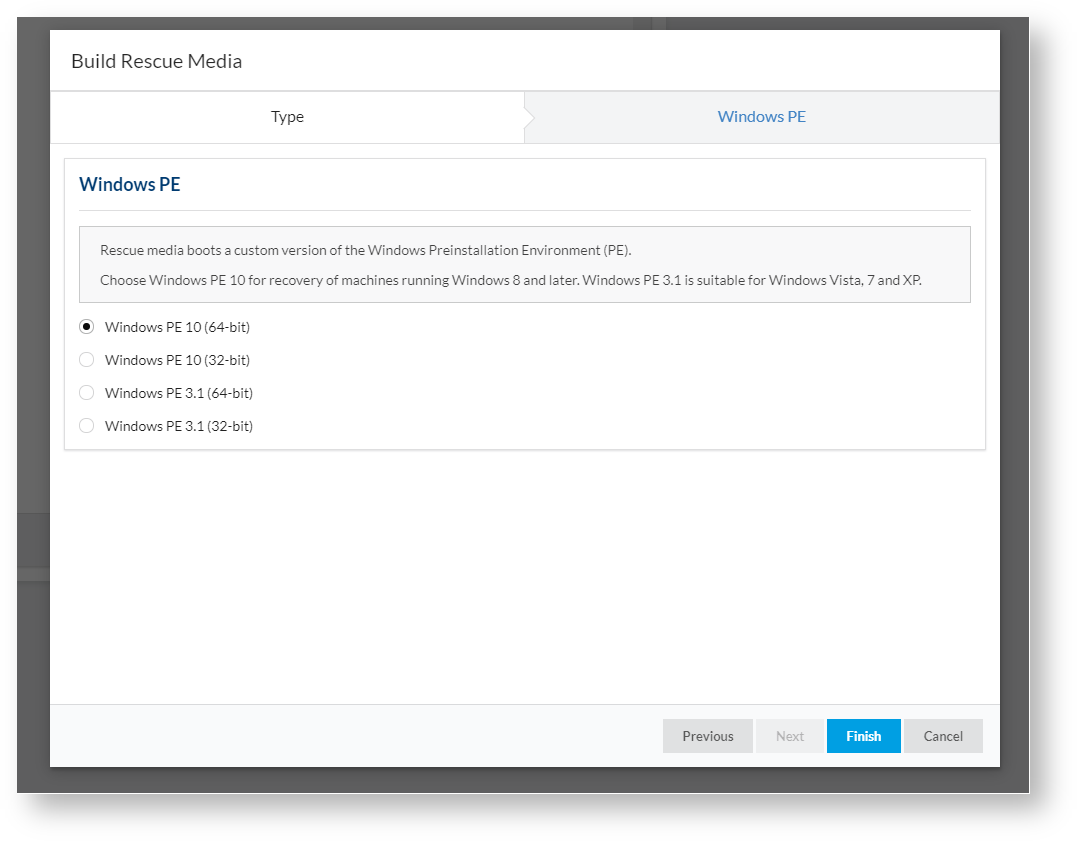Go back to the Type step tab

287,117
